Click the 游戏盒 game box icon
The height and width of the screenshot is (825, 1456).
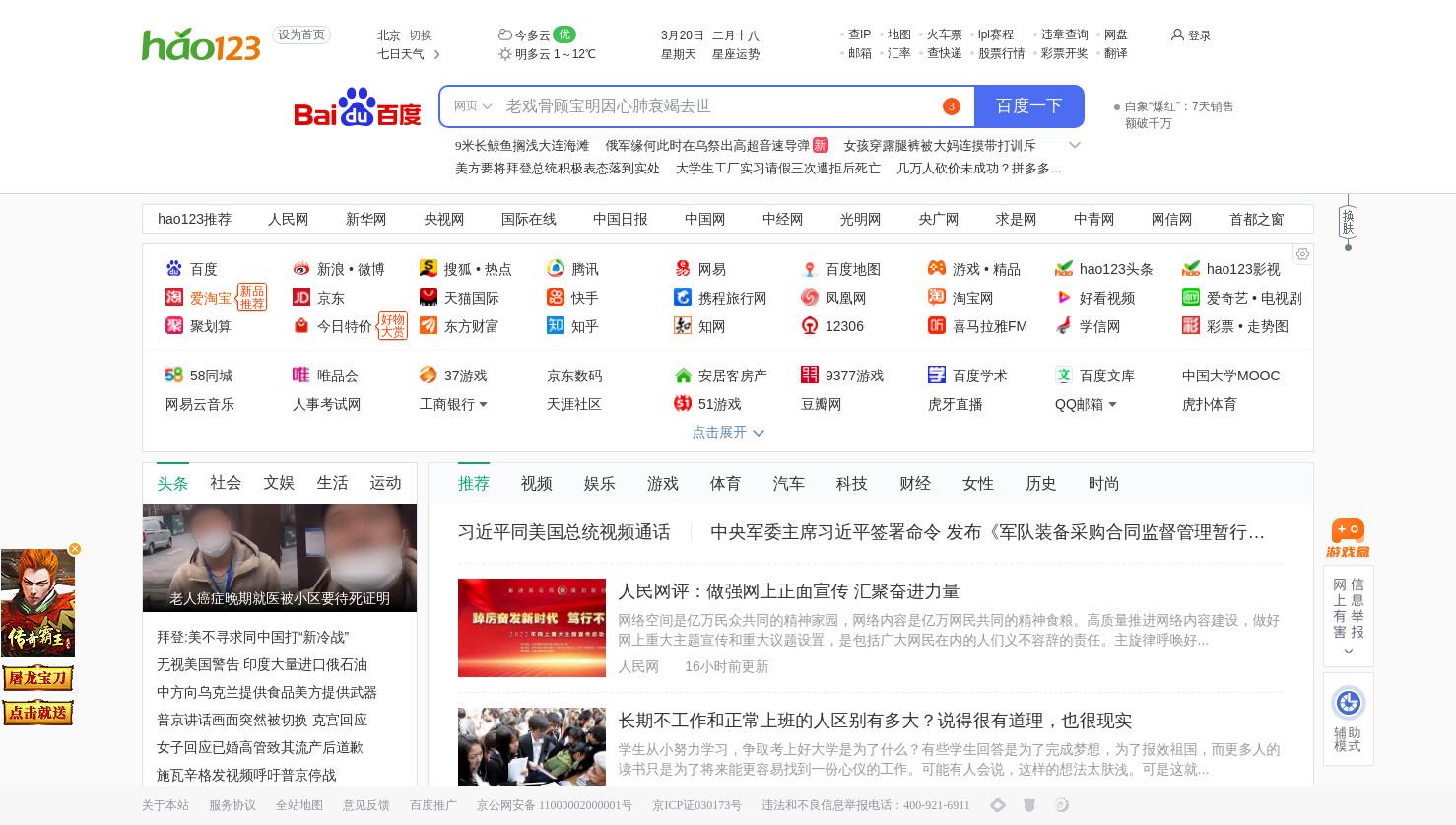pos(1348,539)
